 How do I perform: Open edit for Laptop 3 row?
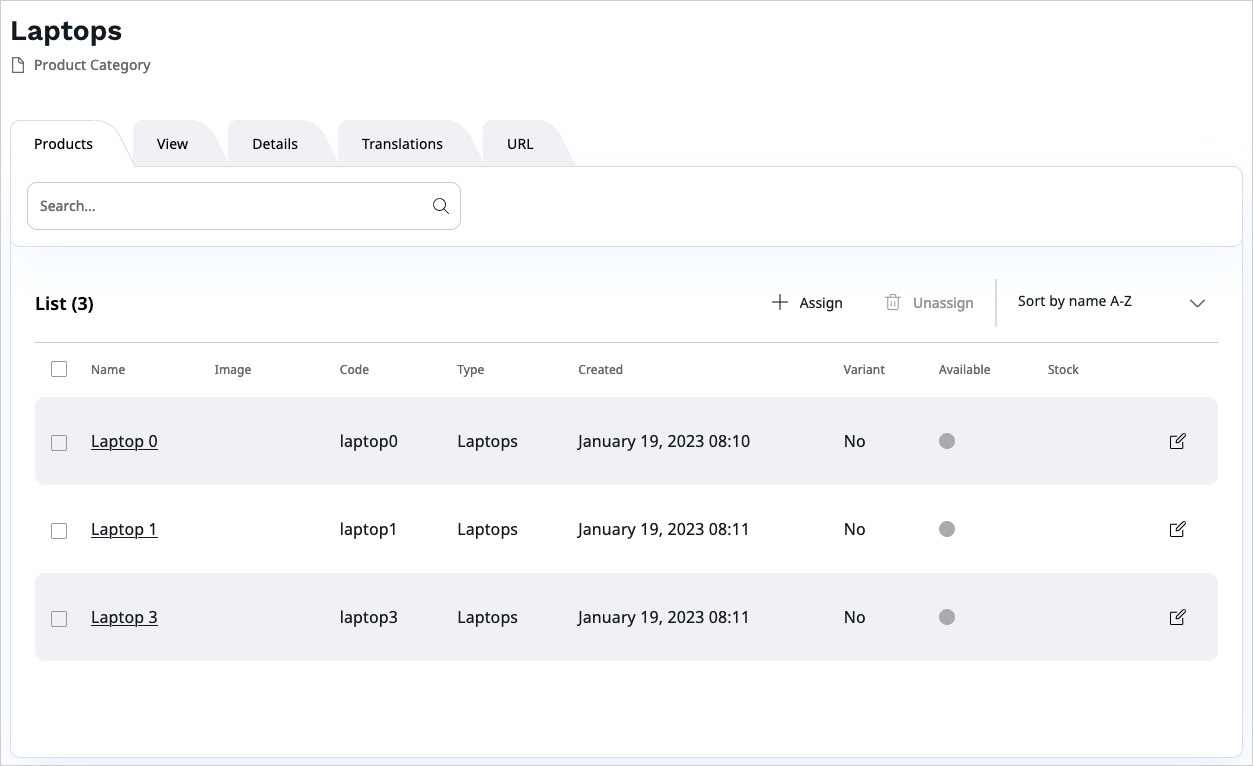[1177, 617]
